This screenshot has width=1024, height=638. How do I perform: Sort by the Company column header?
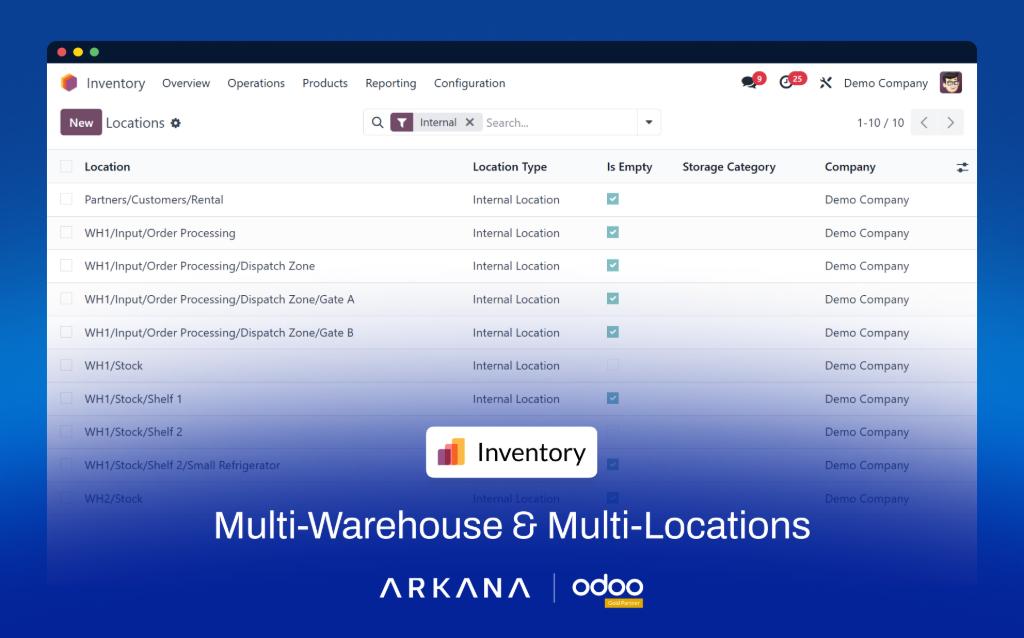pyautogui.click(x=850, y=167)
